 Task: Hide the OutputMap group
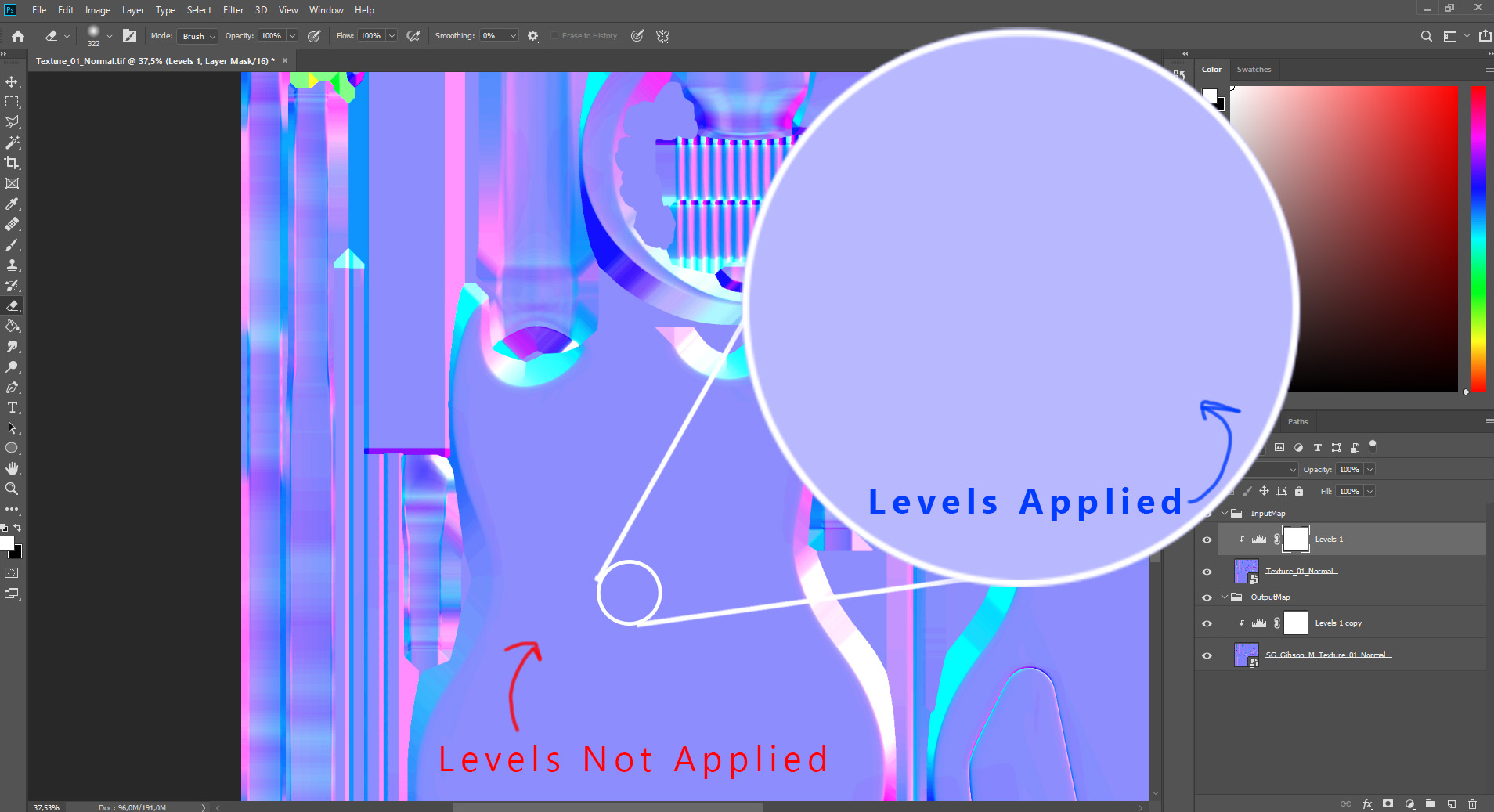(1207, 597)
